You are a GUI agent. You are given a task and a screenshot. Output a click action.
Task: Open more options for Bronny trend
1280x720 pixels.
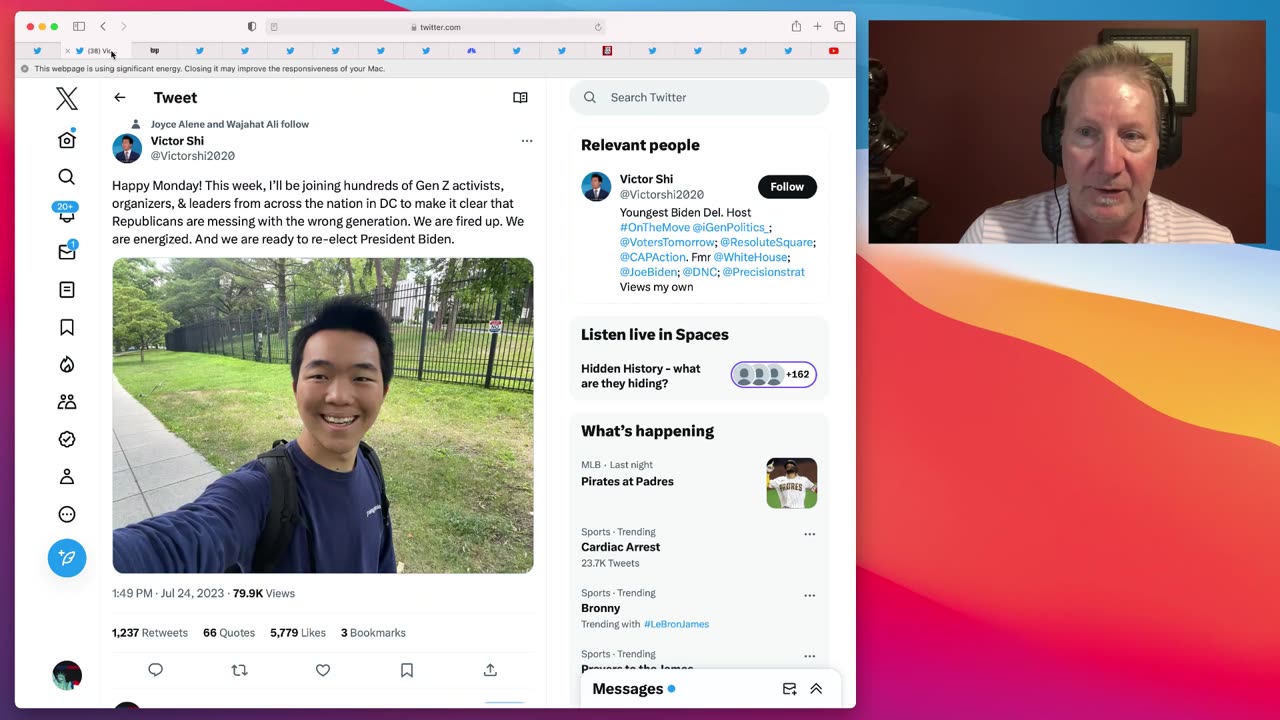[810, 595]
